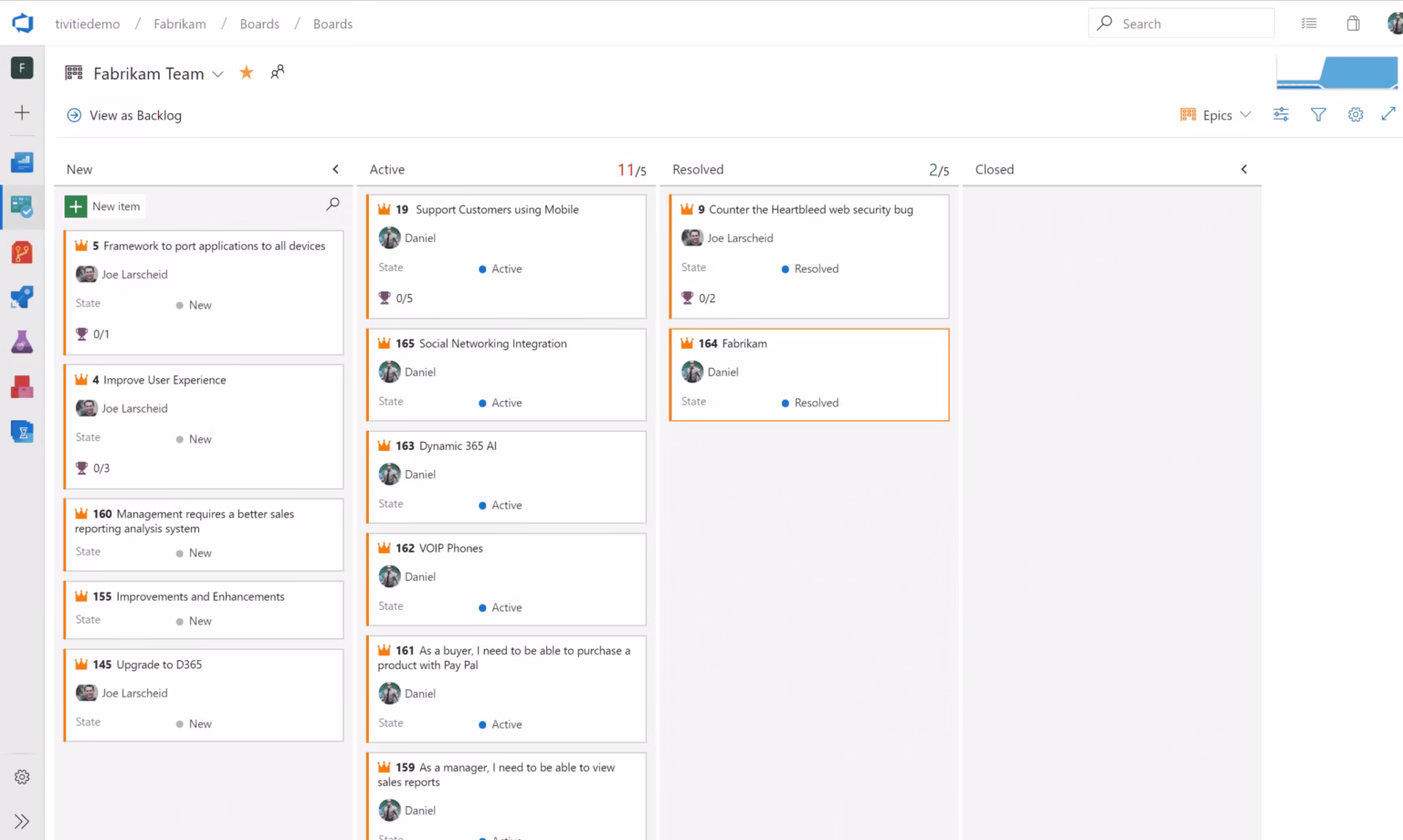Open the hourglass extension icon in sidebar
1403x840 pixels.
tap(22, 431)
